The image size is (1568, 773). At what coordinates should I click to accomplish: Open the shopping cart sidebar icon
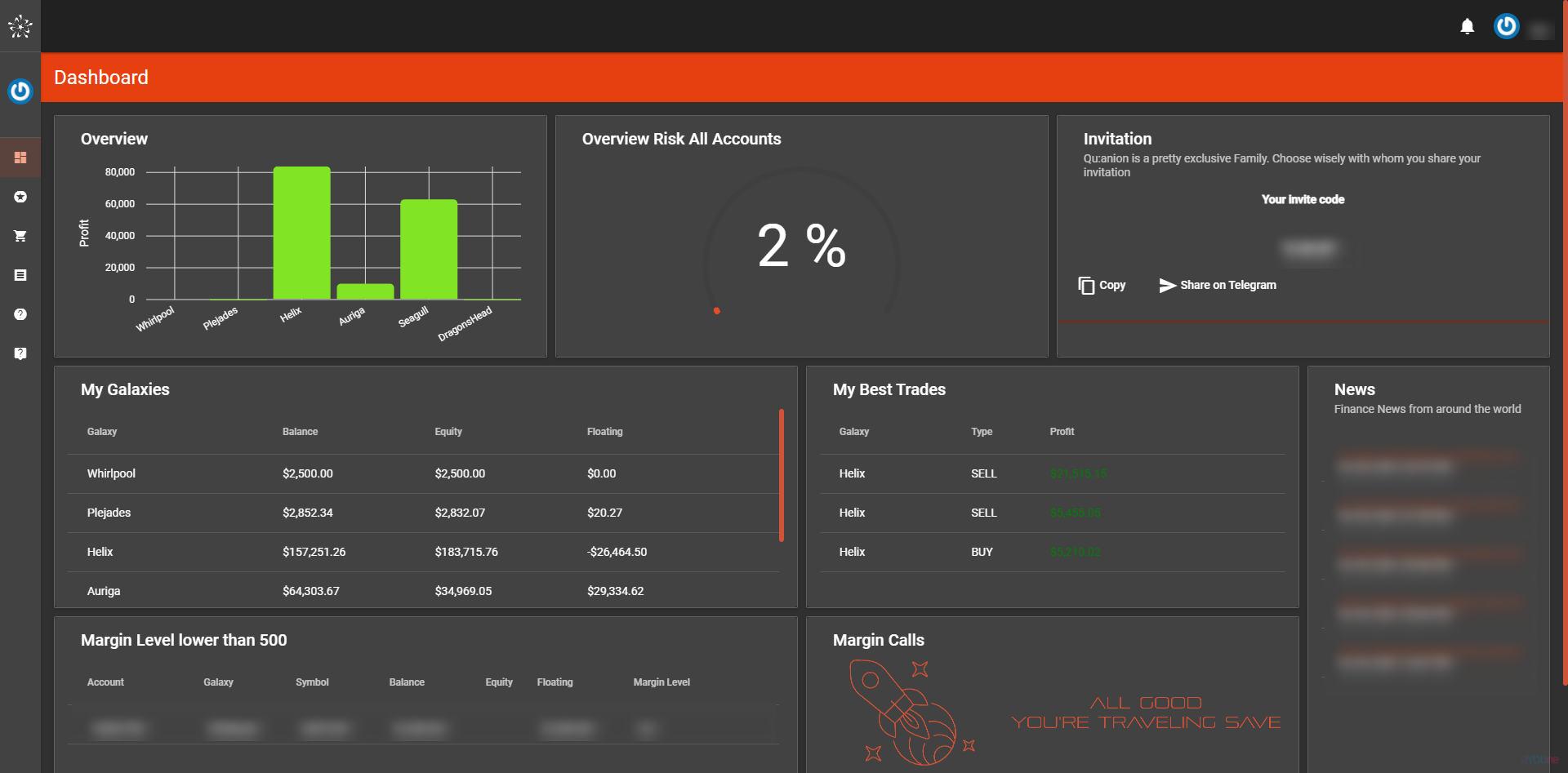(20, 236)
